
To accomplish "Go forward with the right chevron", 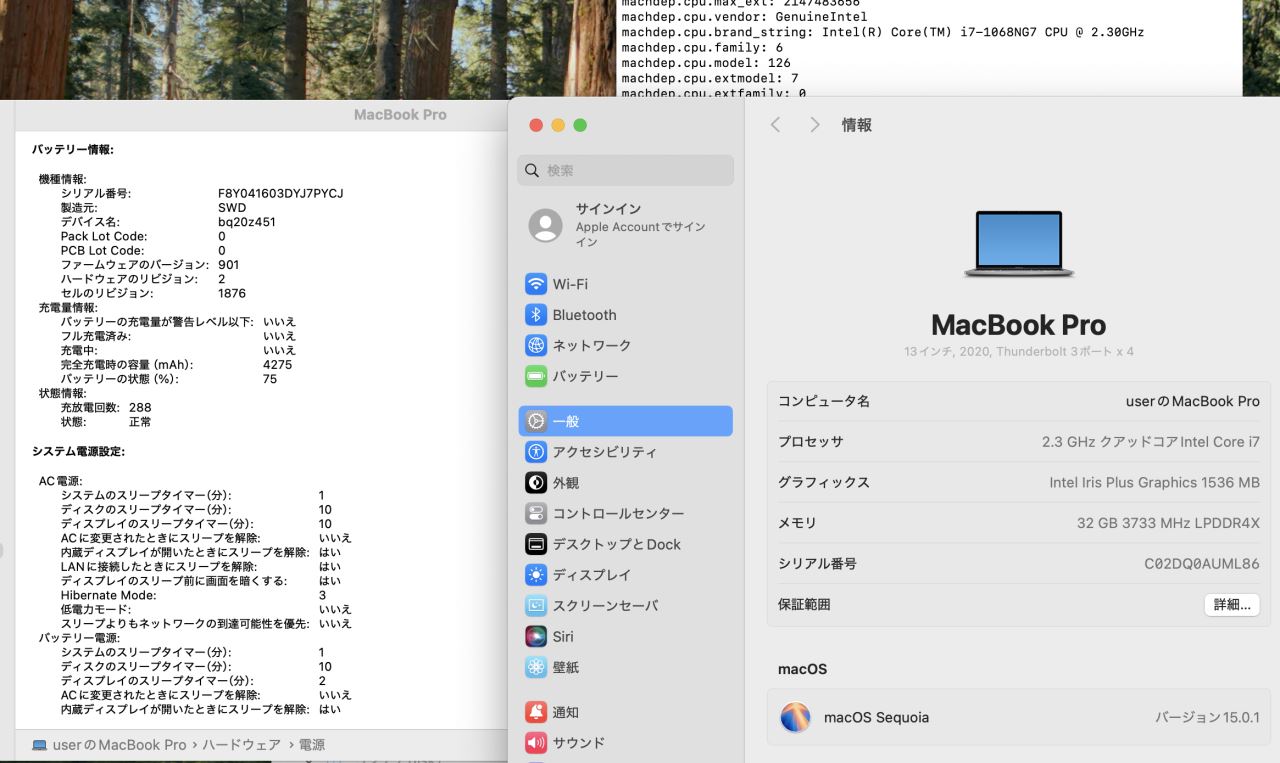I will (815, 125).
